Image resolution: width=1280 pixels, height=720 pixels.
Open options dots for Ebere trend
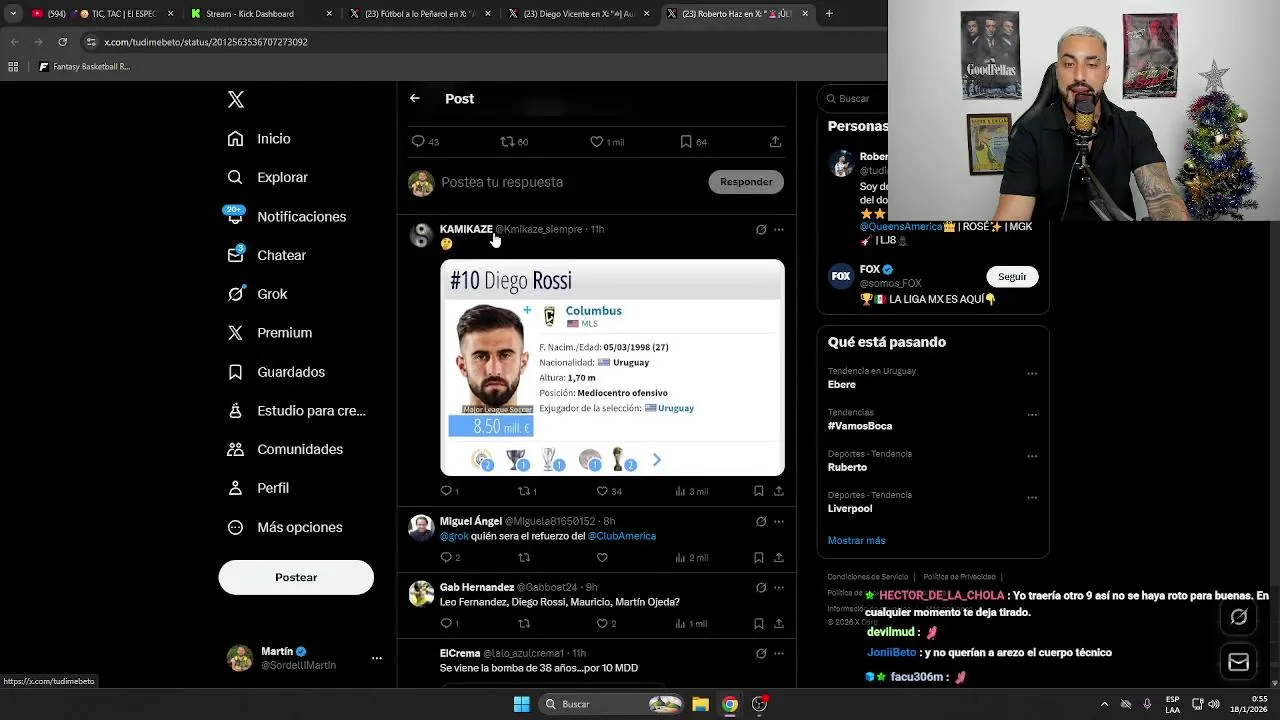pos(1032,374)
